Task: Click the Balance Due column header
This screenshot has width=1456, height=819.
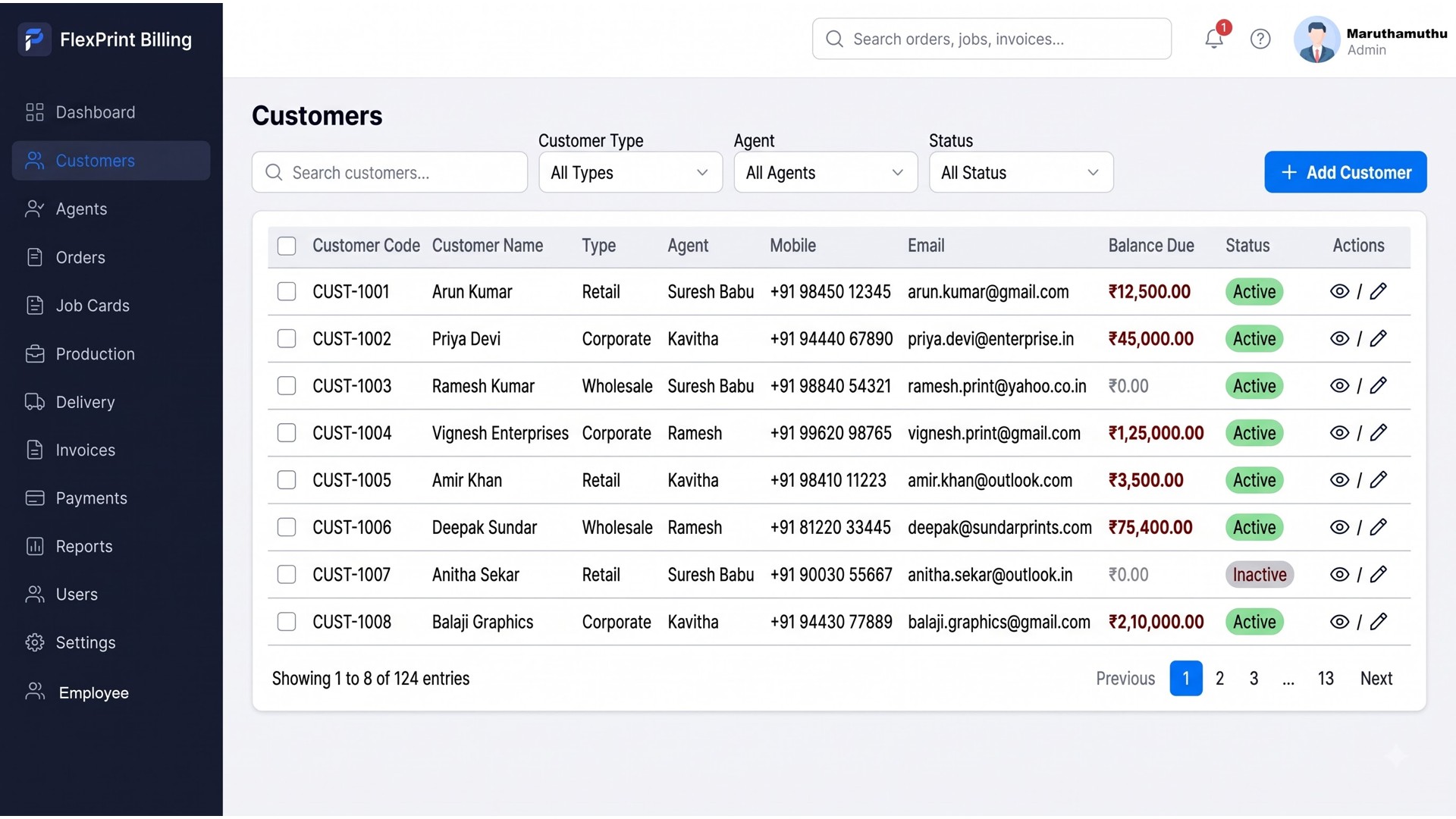Action: 1151,246
